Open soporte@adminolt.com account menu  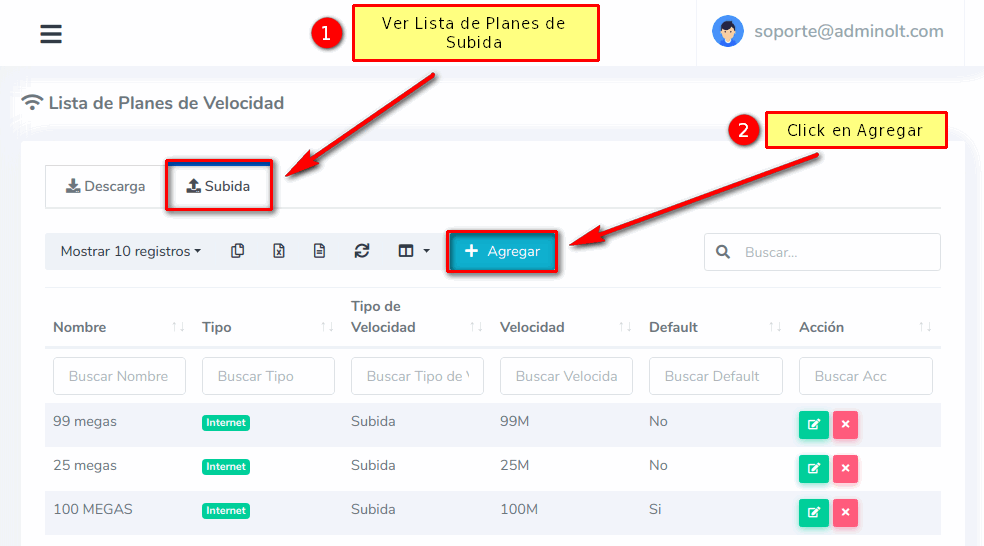click(x=848, y=31)
